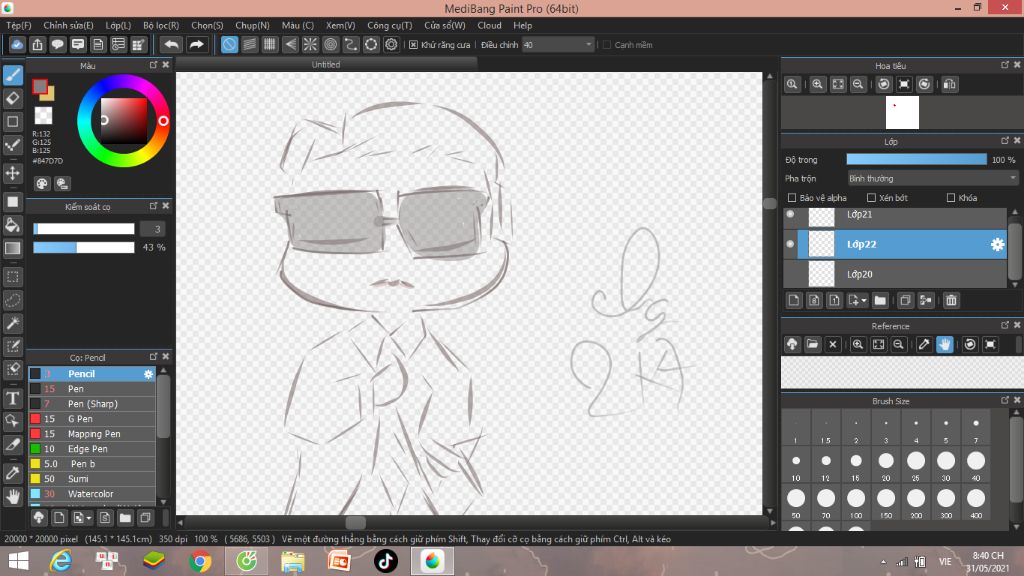
Task: Select the Eraser tool in left toolbar
Action: (x=13, y=98)
